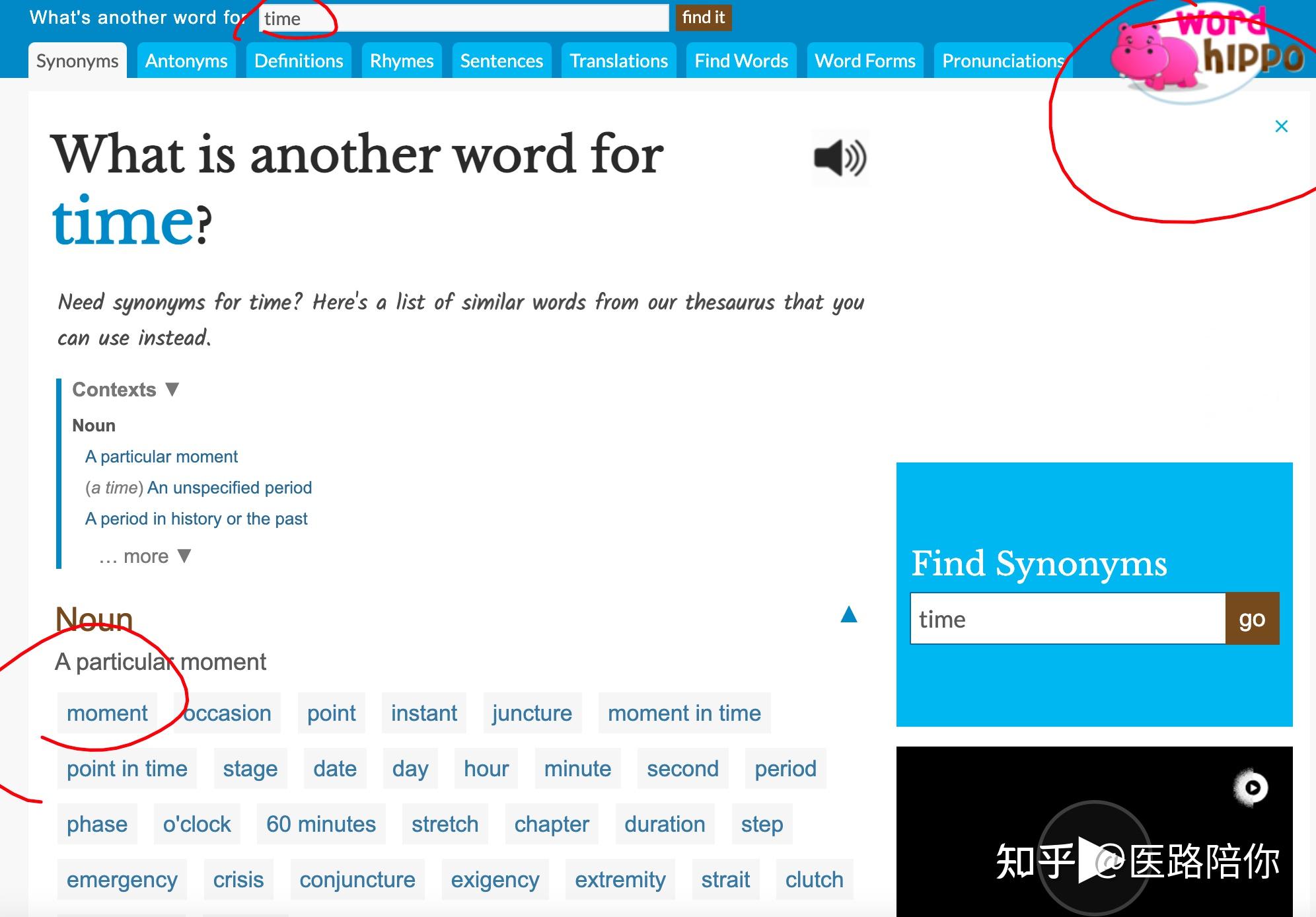Viewport: 1316px width, 917px height.
Task: Play the pronunciation speaker icon
Action: pos(840,158)
